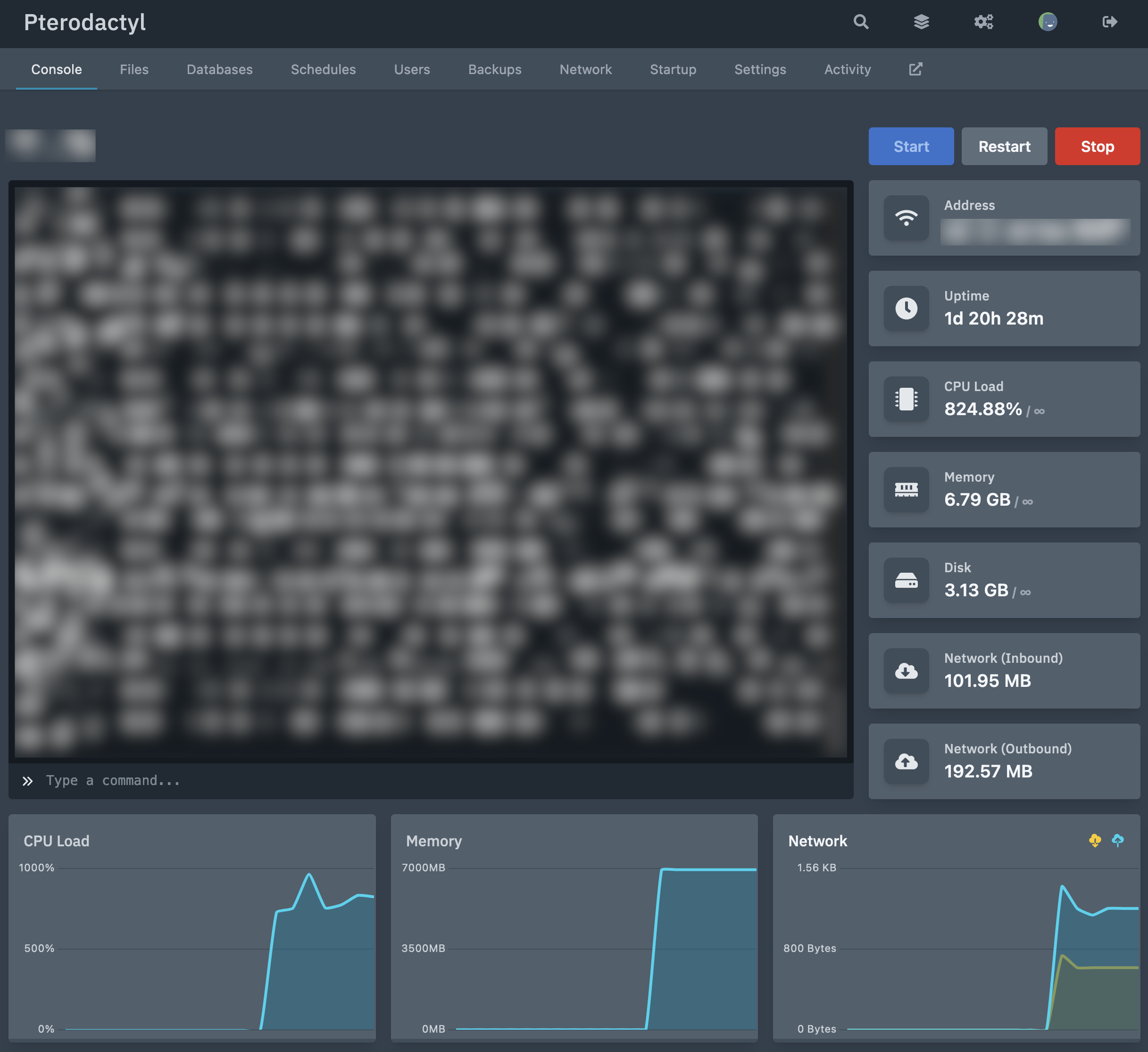Open the Users tab
1148x1052 pixels.
(412, 69)
